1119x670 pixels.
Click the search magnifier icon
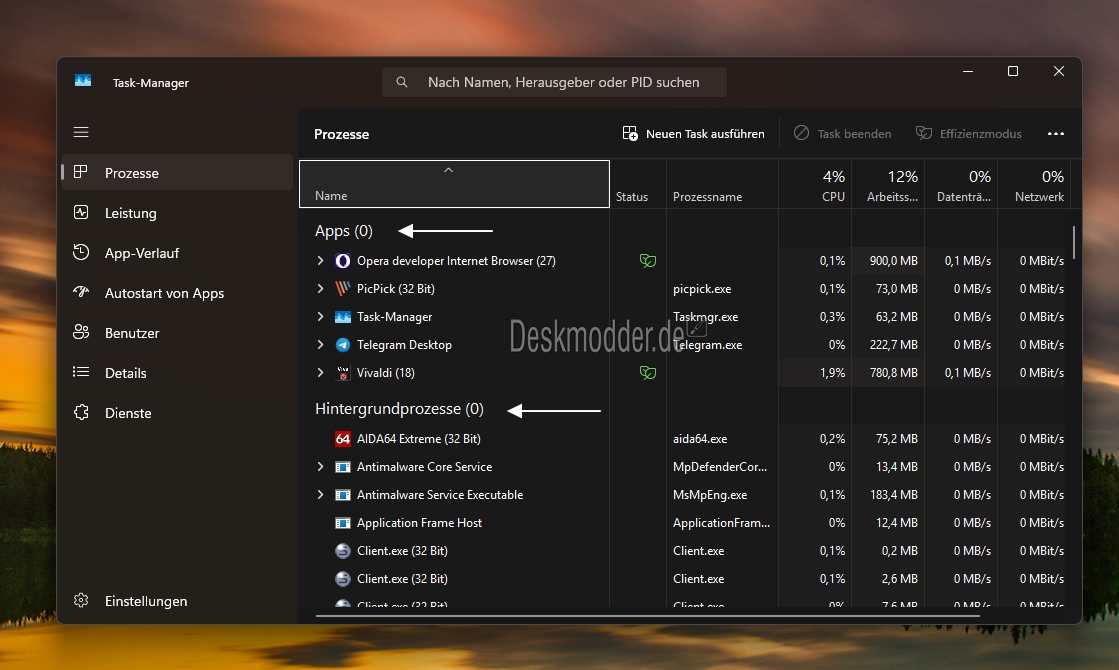click(402, 82)
